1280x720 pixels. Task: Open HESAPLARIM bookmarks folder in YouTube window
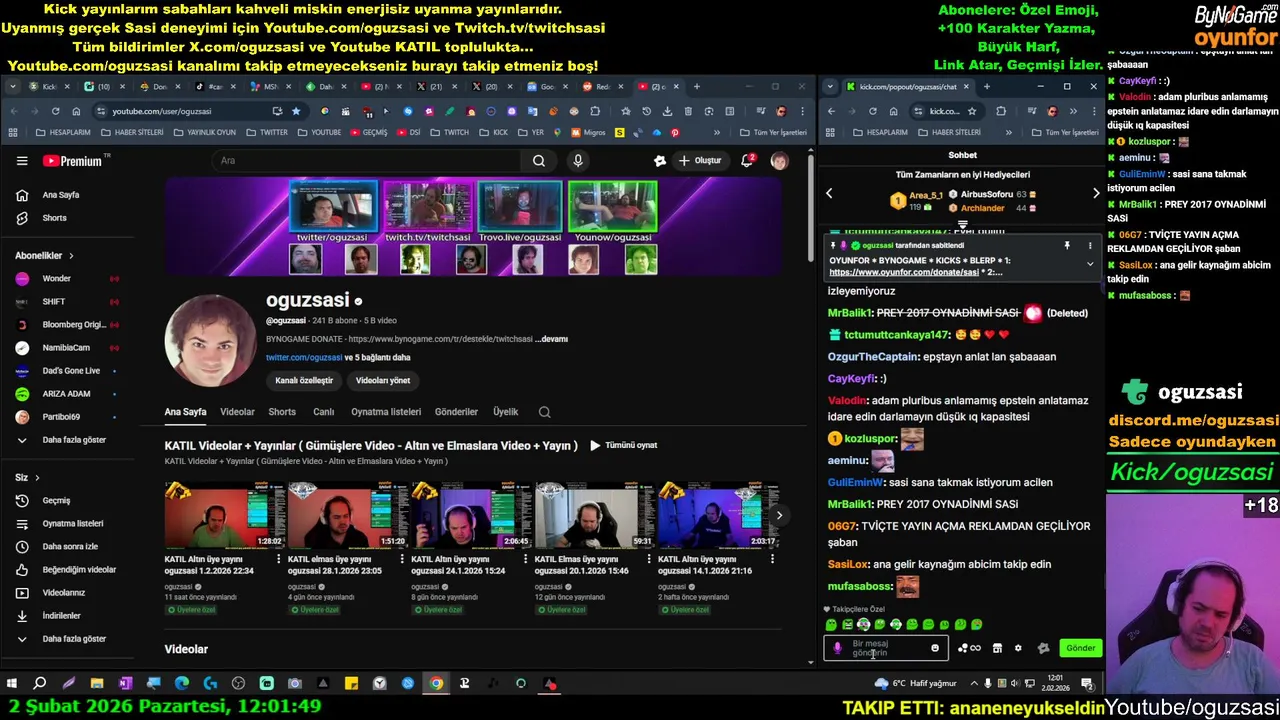coord(63,133)
